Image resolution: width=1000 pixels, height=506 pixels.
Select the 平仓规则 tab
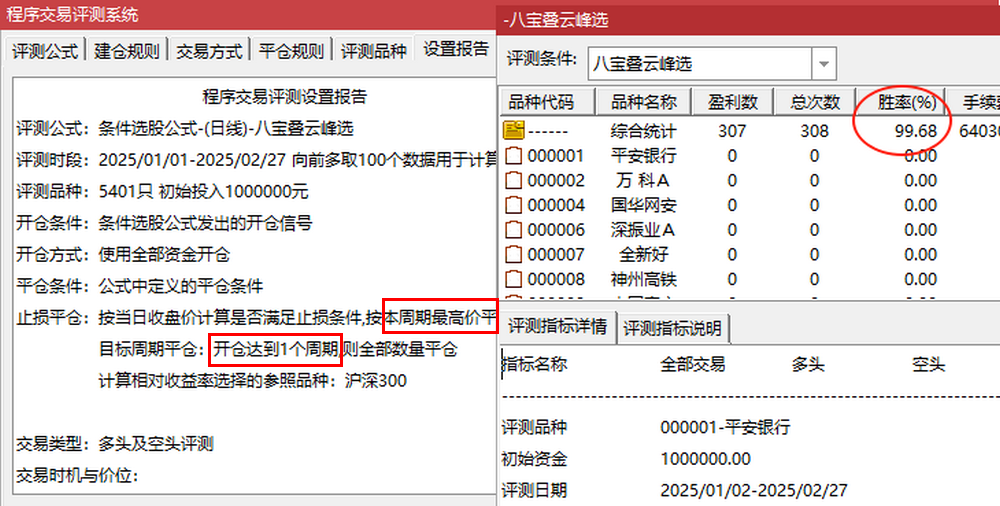pos(291,50)
